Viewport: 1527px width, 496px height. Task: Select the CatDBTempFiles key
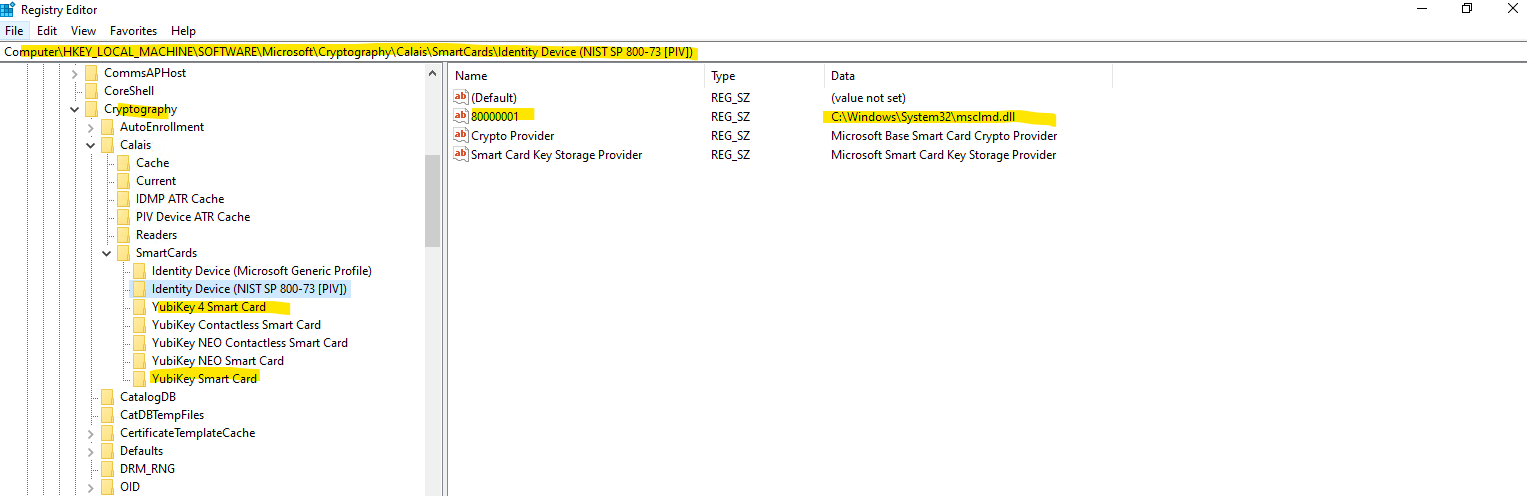162,415
